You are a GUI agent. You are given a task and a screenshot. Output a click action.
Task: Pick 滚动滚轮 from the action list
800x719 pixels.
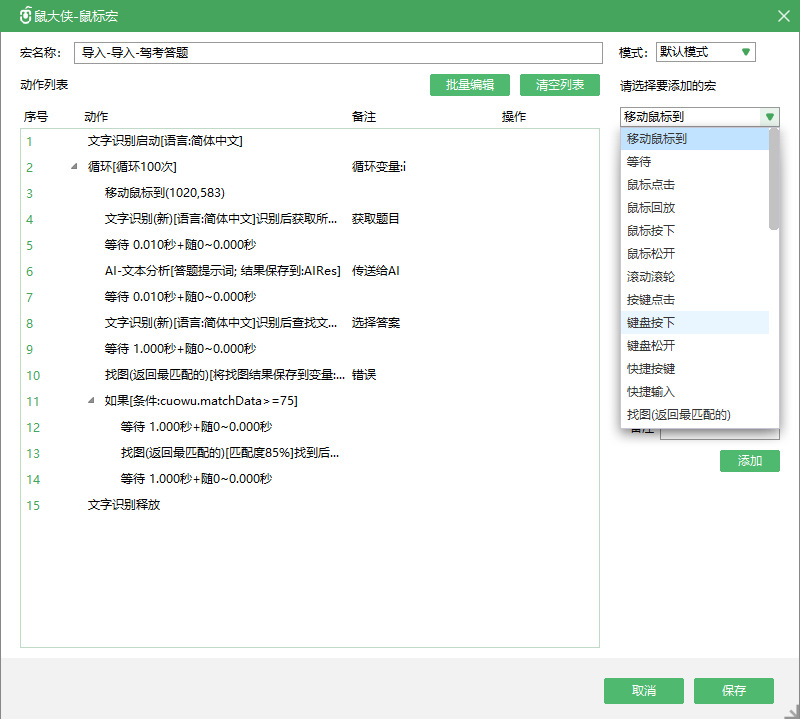[x=650, y=277]
